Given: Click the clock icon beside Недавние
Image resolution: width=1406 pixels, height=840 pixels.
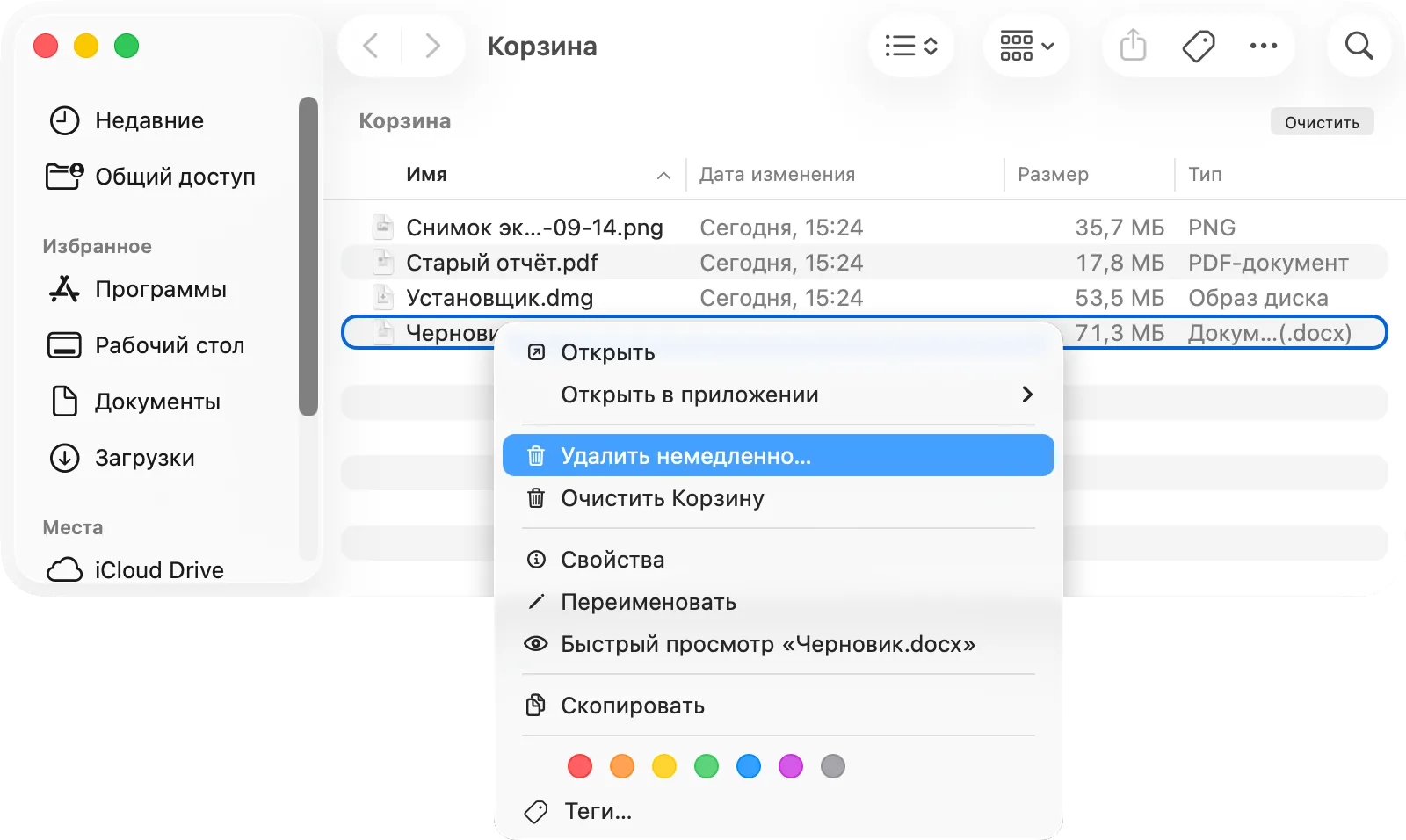Looking at the screenshot, I should pos(64,120).
